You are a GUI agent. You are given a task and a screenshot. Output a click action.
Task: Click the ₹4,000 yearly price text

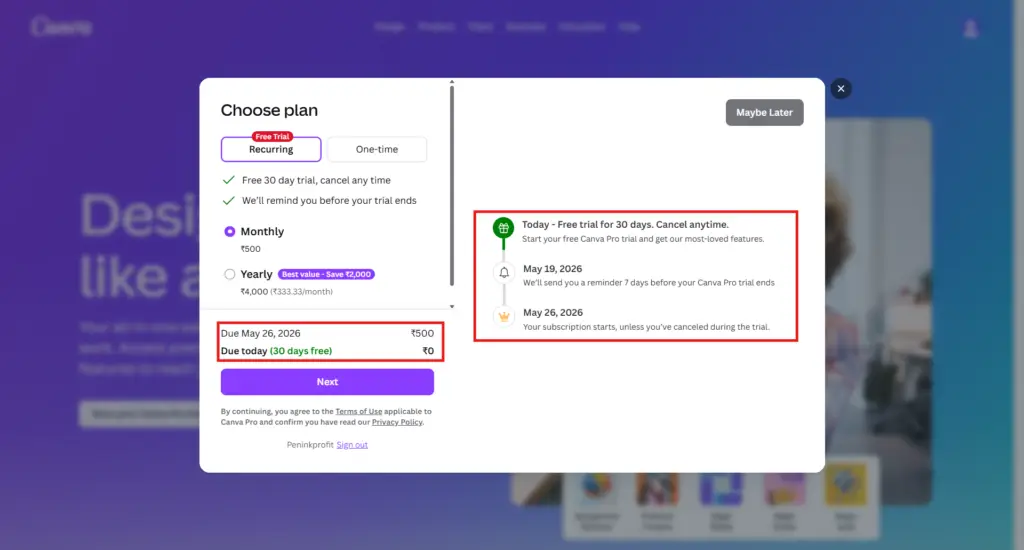tap(254, 291)
